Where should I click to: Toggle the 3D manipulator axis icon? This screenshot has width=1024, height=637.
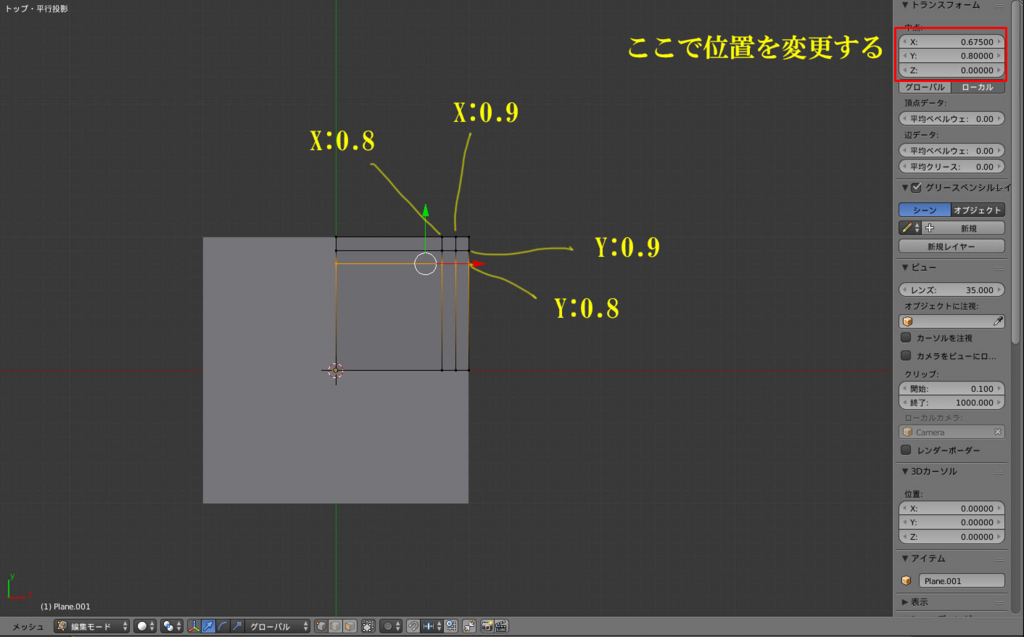[x=194, y=627]
